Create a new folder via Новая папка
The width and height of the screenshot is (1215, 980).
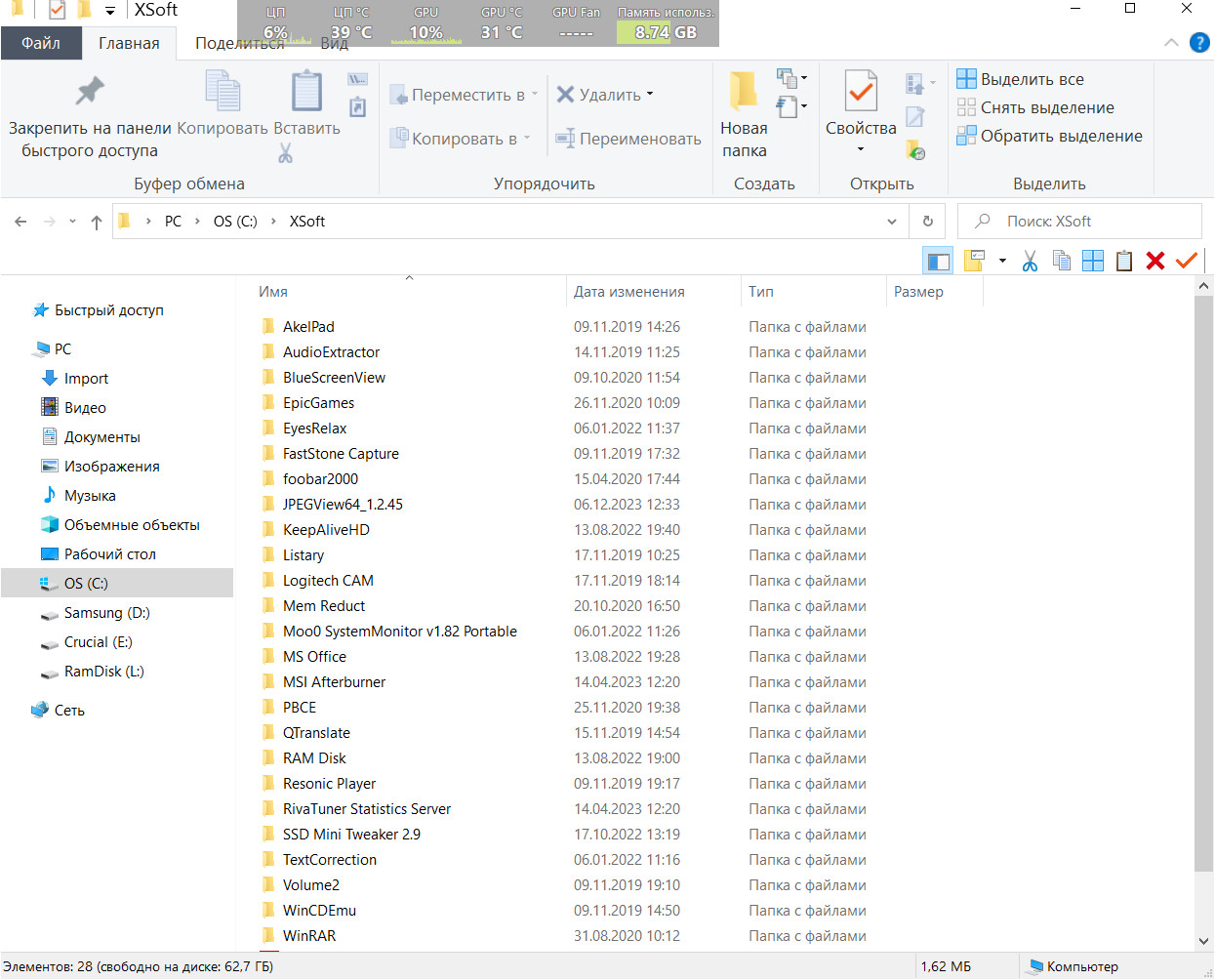(744, 115)
